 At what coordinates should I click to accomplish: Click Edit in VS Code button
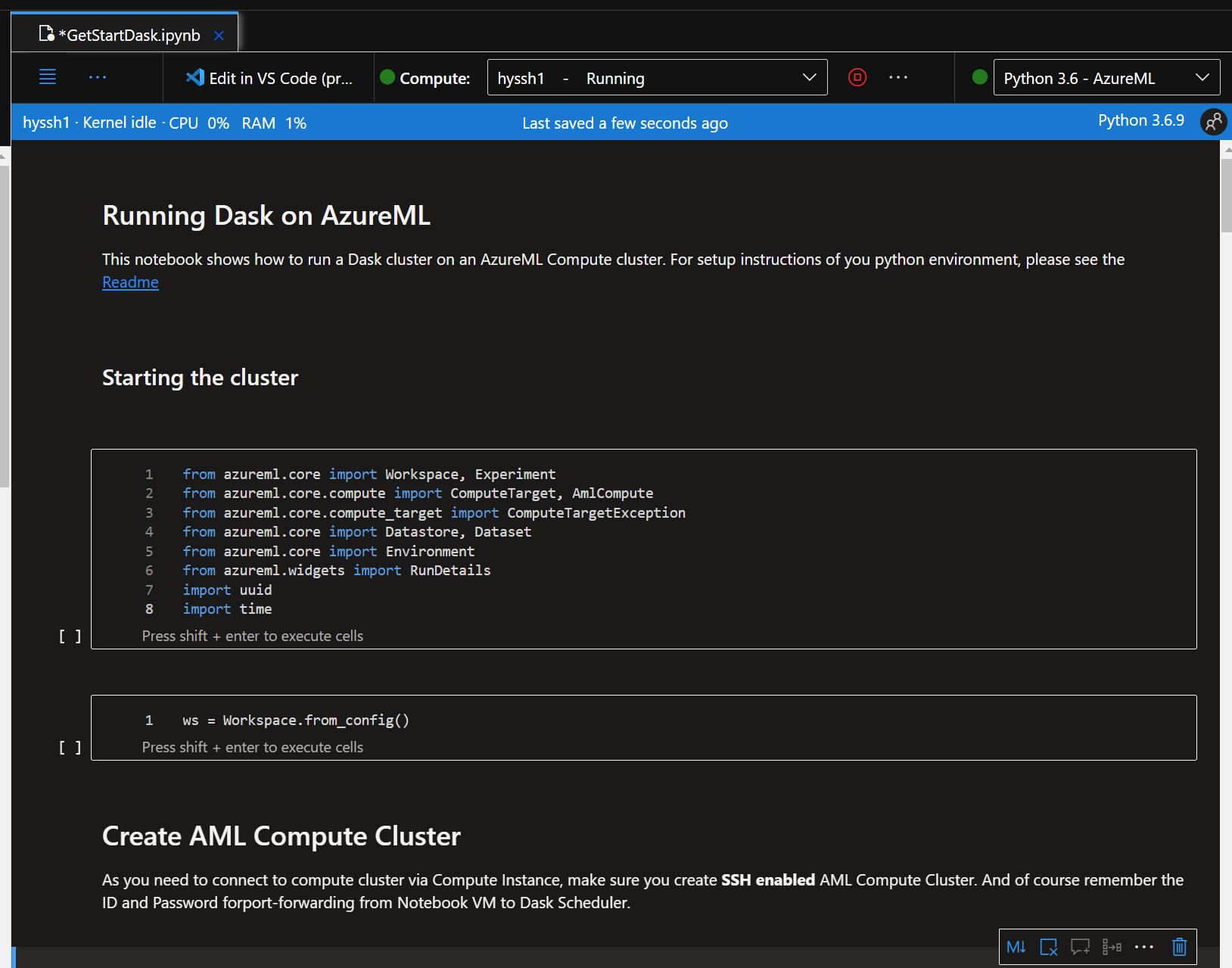coord(269,78)
